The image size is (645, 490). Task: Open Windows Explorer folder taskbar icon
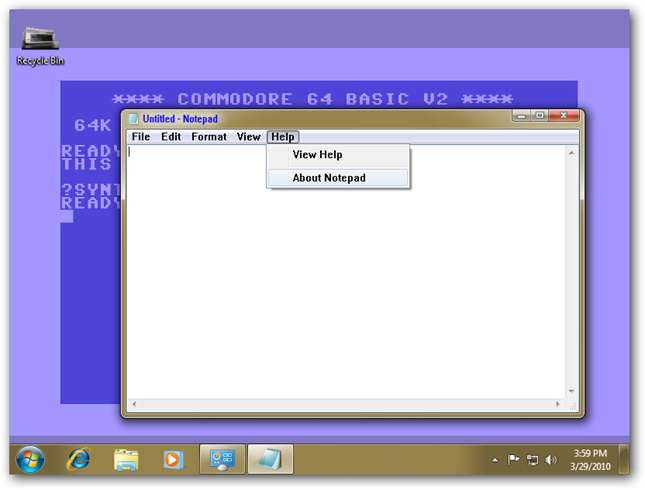click(126, 460)
